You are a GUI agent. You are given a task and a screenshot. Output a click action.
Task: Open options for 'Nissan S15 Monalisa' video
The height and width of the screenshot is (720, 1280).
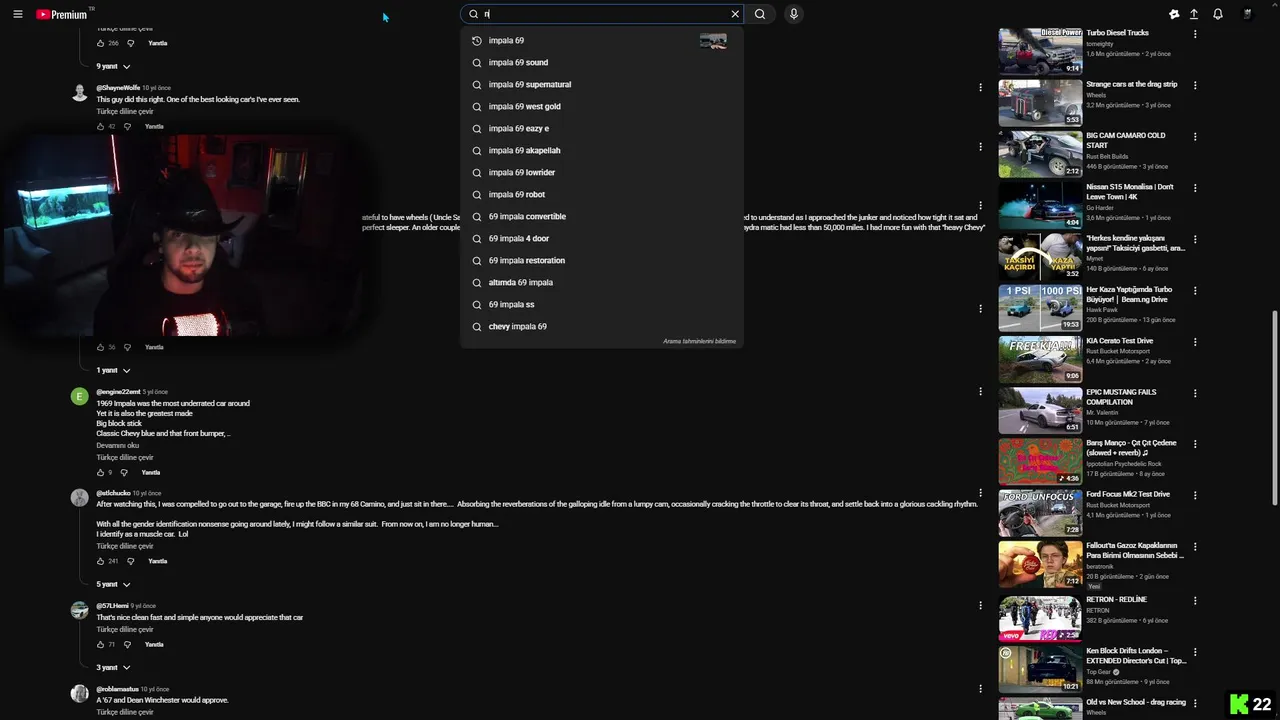(x=1195, y=188)
